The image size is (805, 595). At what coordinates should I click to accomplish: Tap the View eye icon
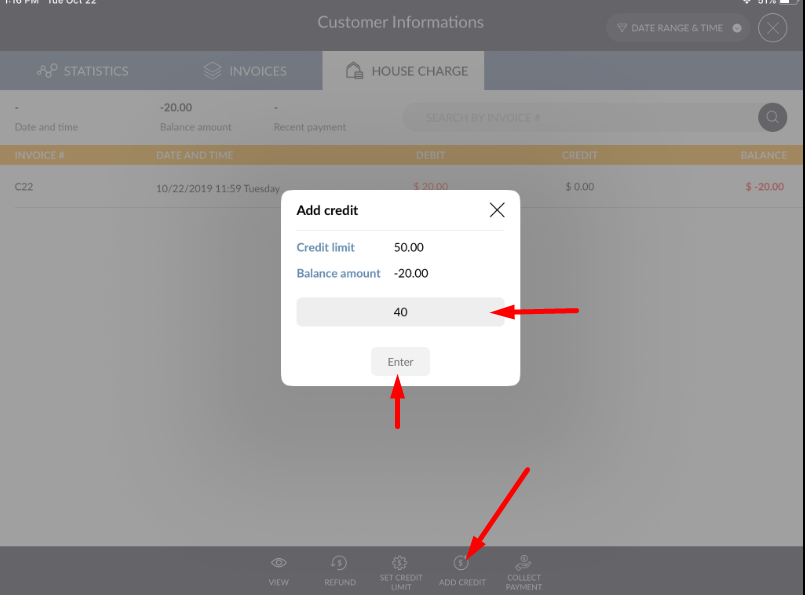[279, 563]
